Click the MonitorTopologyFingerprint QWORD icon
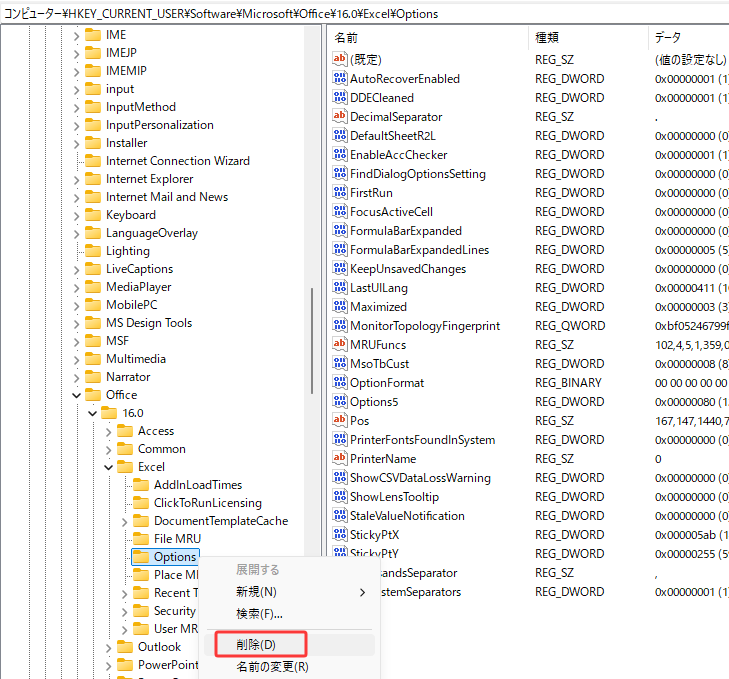This screenshot has width=729, height=679. tap(340, 325)
